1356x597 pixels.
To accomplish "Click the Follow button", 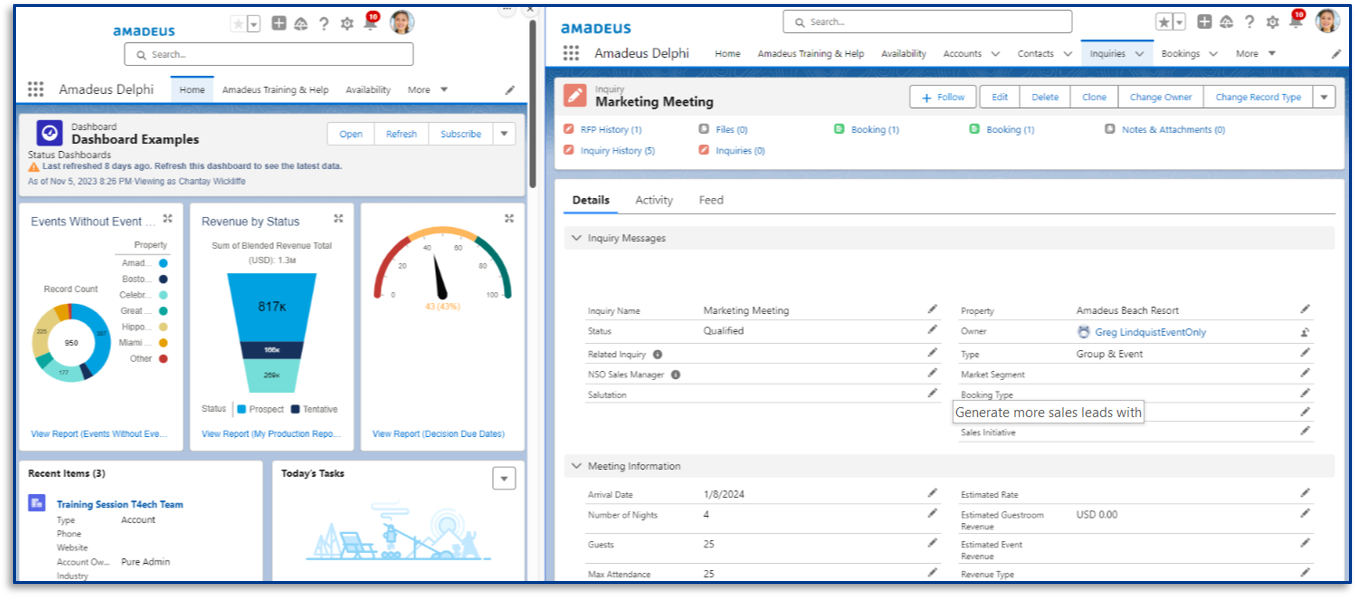I will (943, 97).
